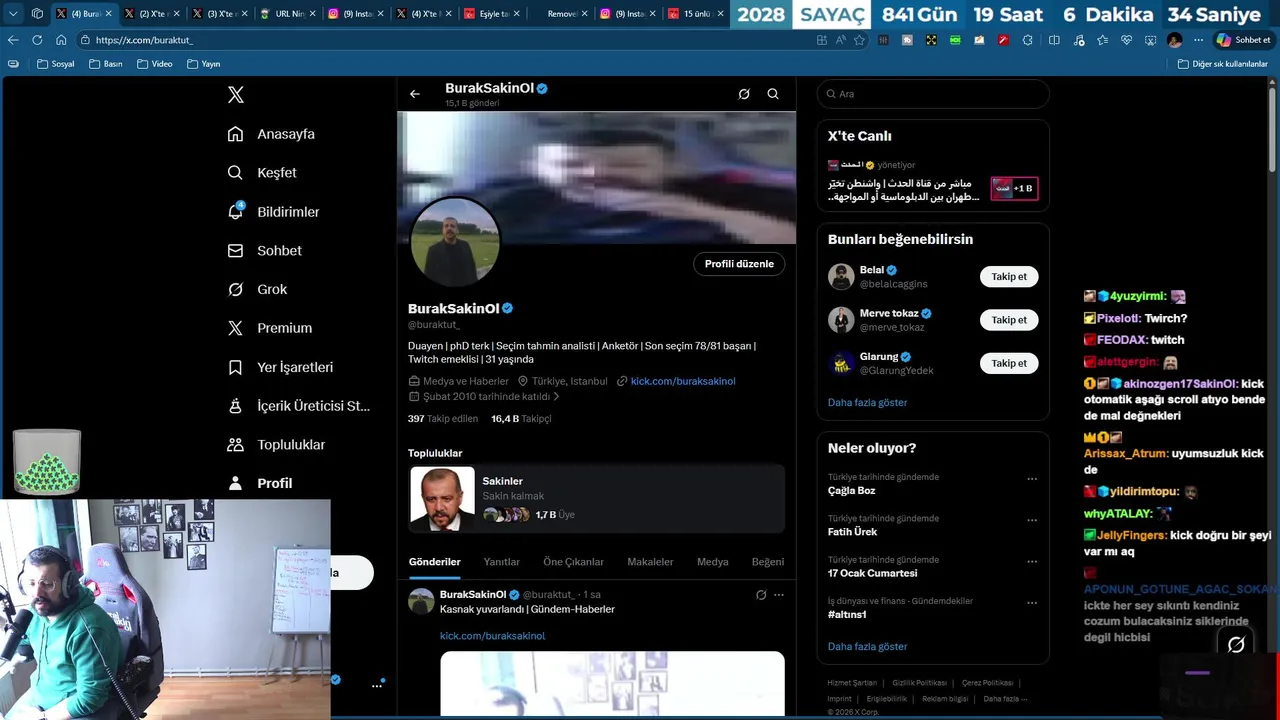Click the floating Grok button bottom right
This screenshot has height=720, width=1280.
1236,645
